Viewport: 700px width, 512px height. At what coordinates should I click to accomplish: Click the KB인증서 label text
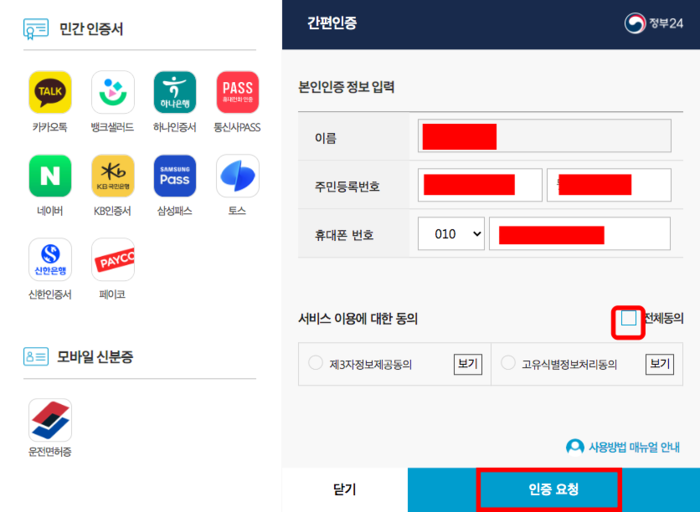[112, 211]
